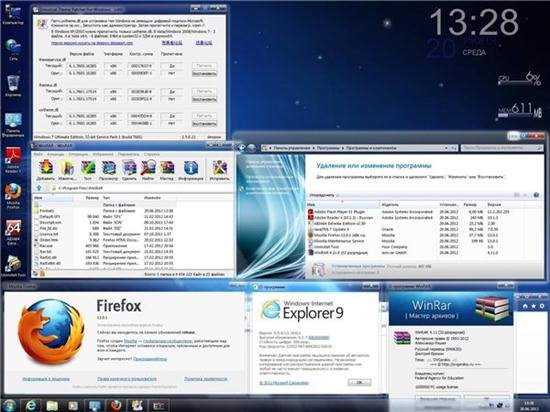Click Forward arrow in Programs window
The height and width of the screenshot is (412, 550).
(251, 148)
